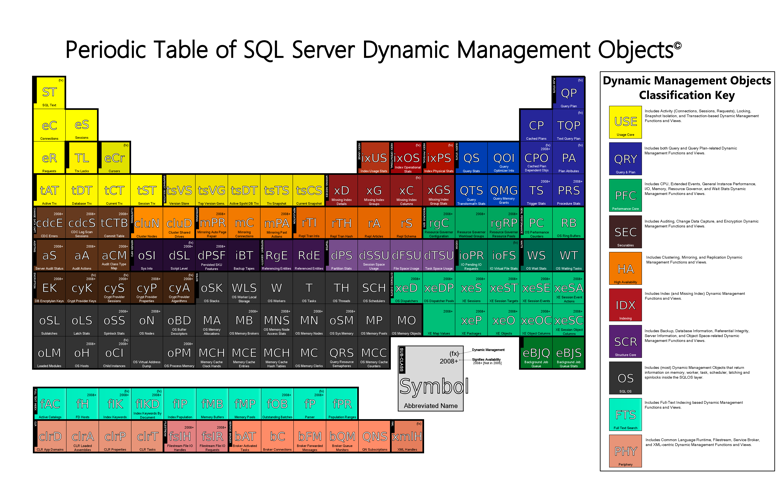Click the CPO blue cell
This screenshot has height=488, width=780.
(536, 158)
